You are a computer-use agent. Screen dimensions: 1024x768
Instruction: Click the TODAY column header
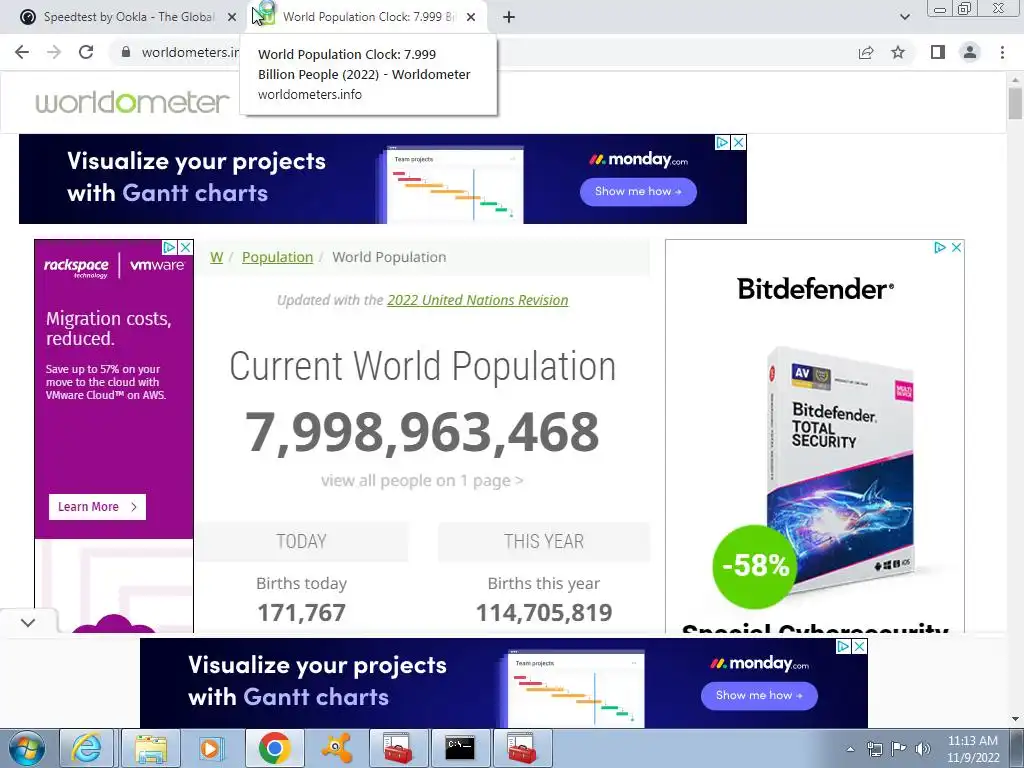point(301,541)
